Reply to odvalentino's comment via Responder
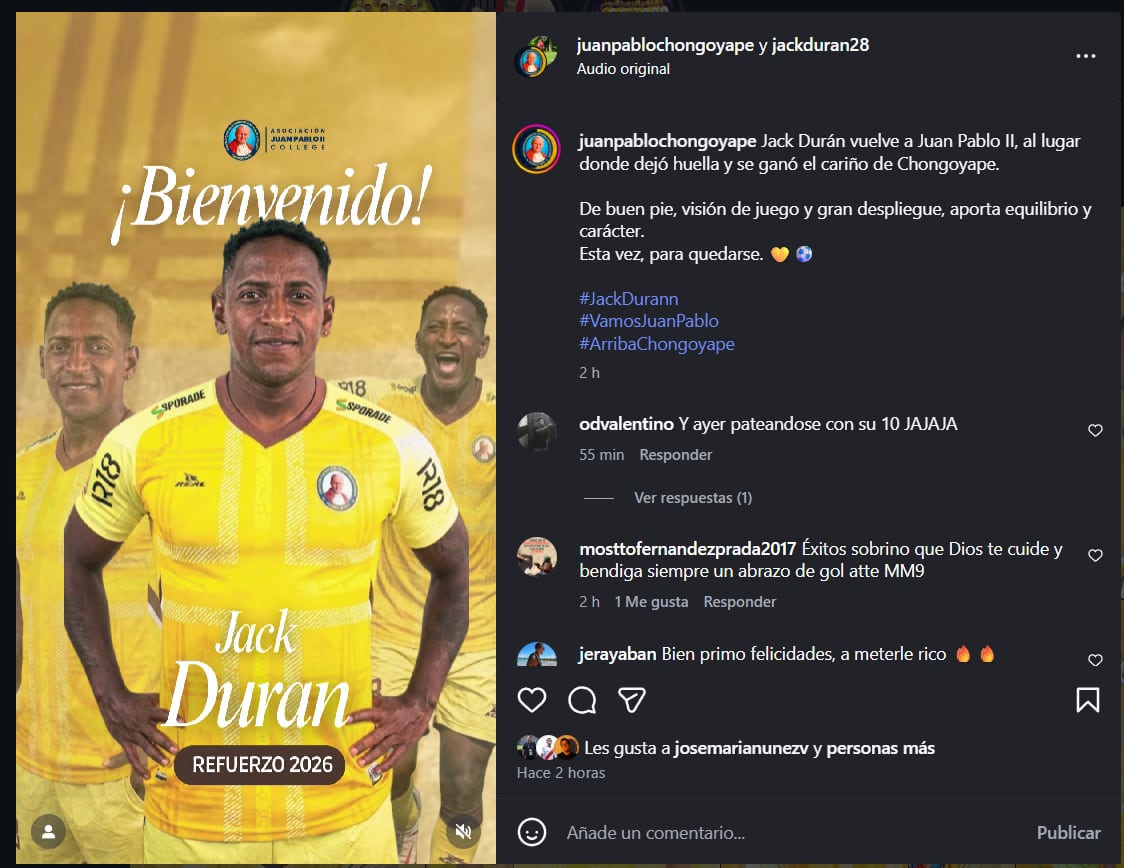The width and height of the screenshot is (1124, 868). click(675, 454)
